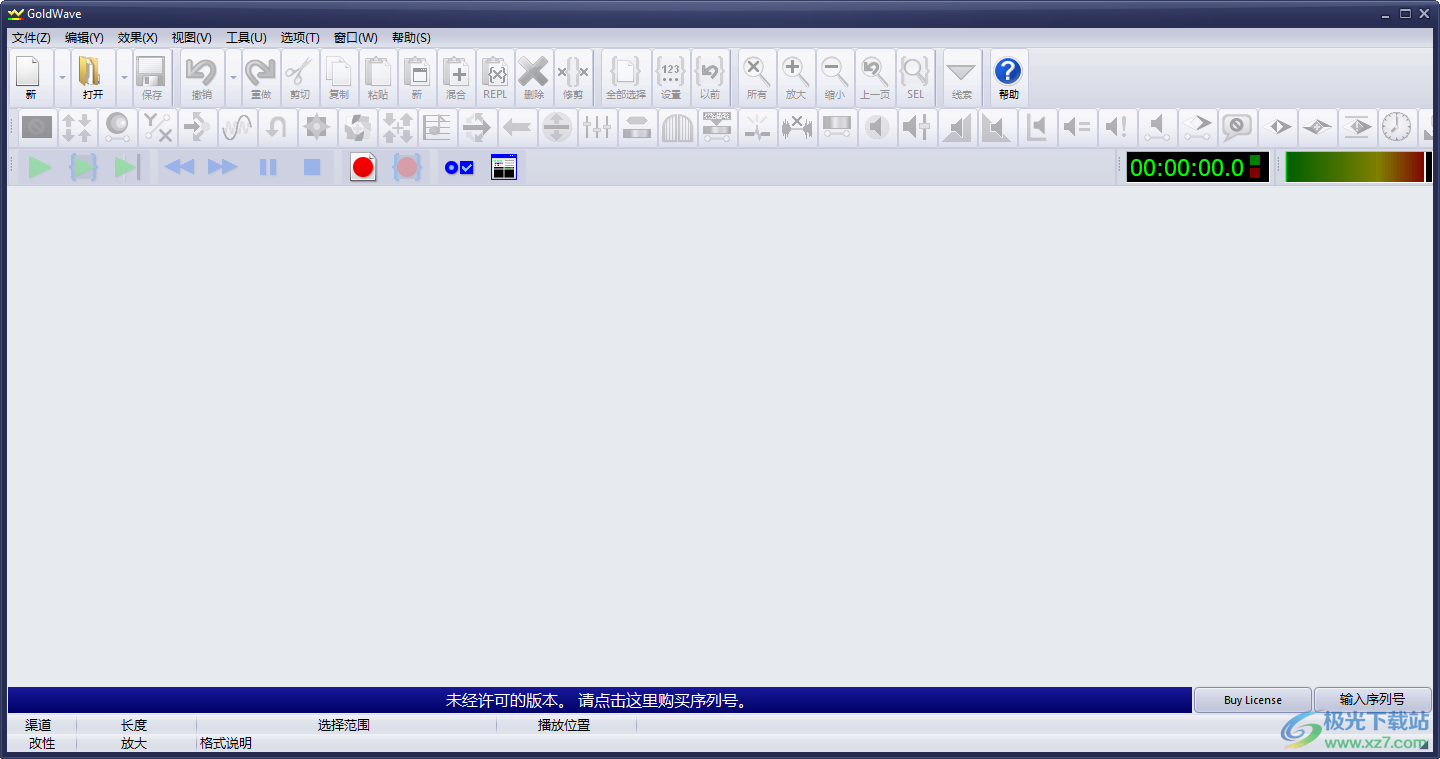Open control properties checkmark icon
Viewport: 1440px width, 759px height.
459,167
